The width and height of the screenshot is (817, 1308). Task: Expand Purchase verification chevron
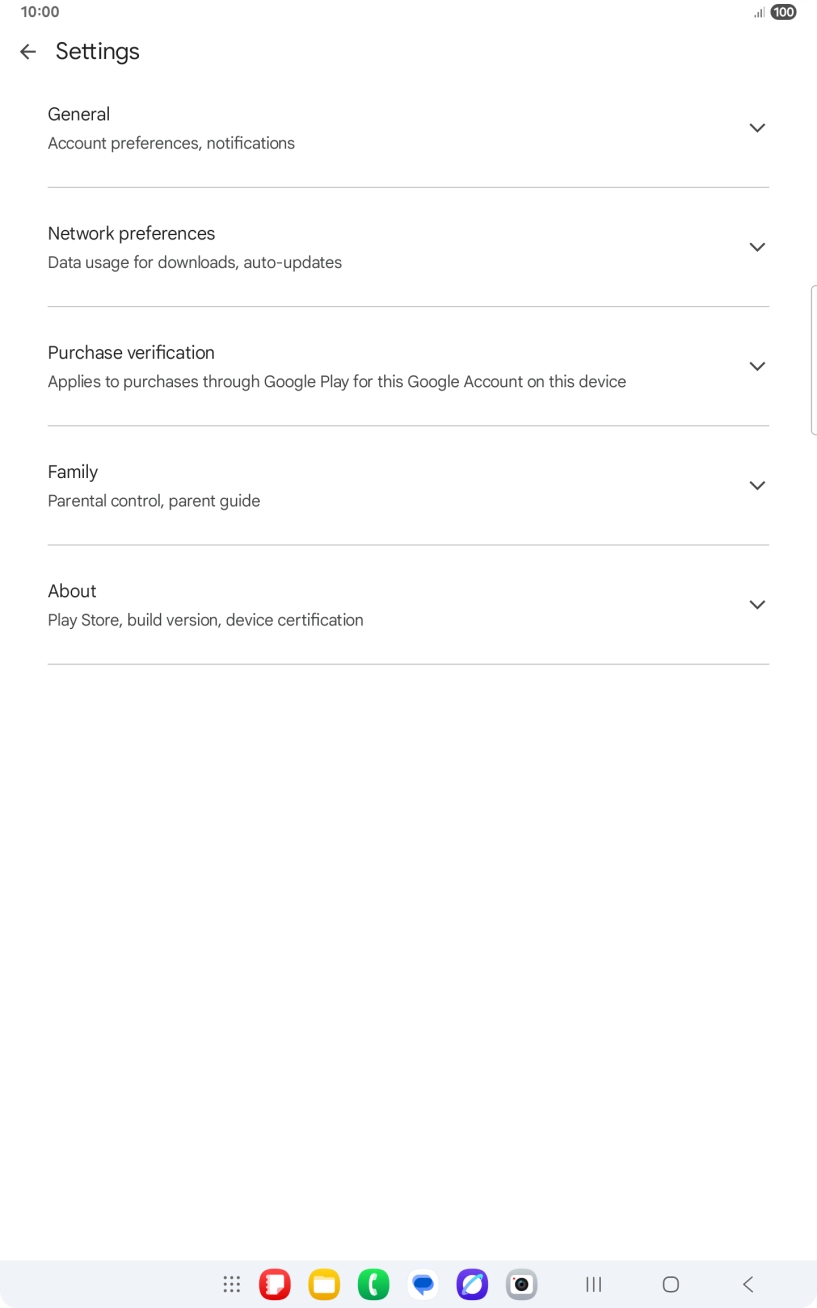(x=757, y=366)
